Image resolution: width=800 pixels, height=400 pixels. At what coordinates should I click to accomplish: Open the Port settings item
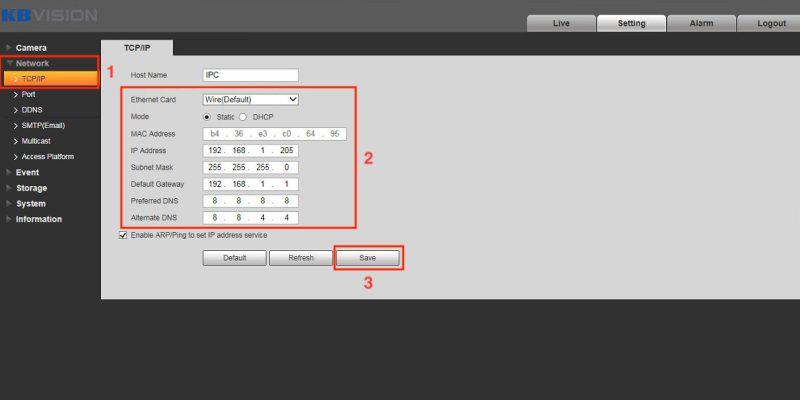(29, 94)
